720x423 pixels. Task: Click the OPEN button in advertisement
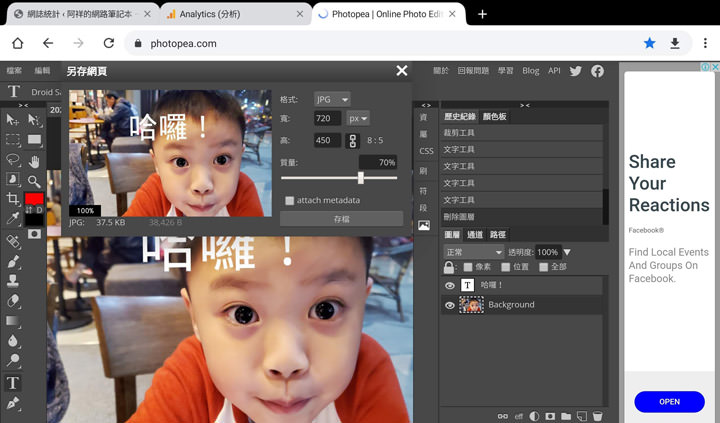[669, 402]
